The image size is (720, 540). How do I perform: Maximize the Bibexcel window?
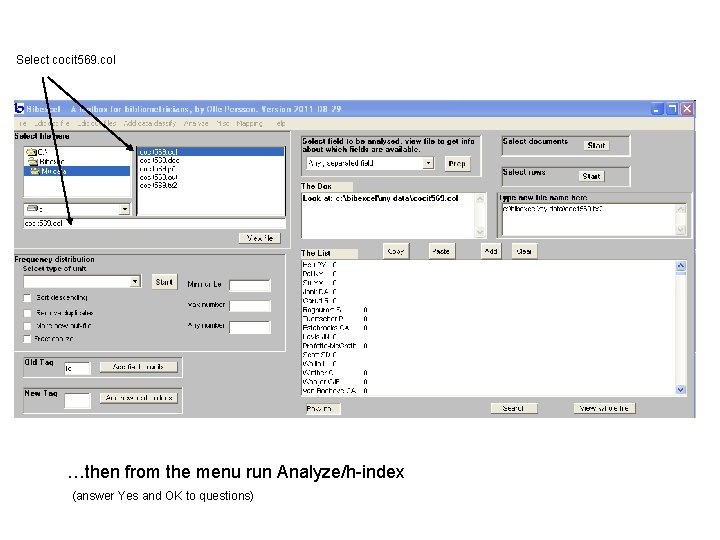[x=672, y=109]
